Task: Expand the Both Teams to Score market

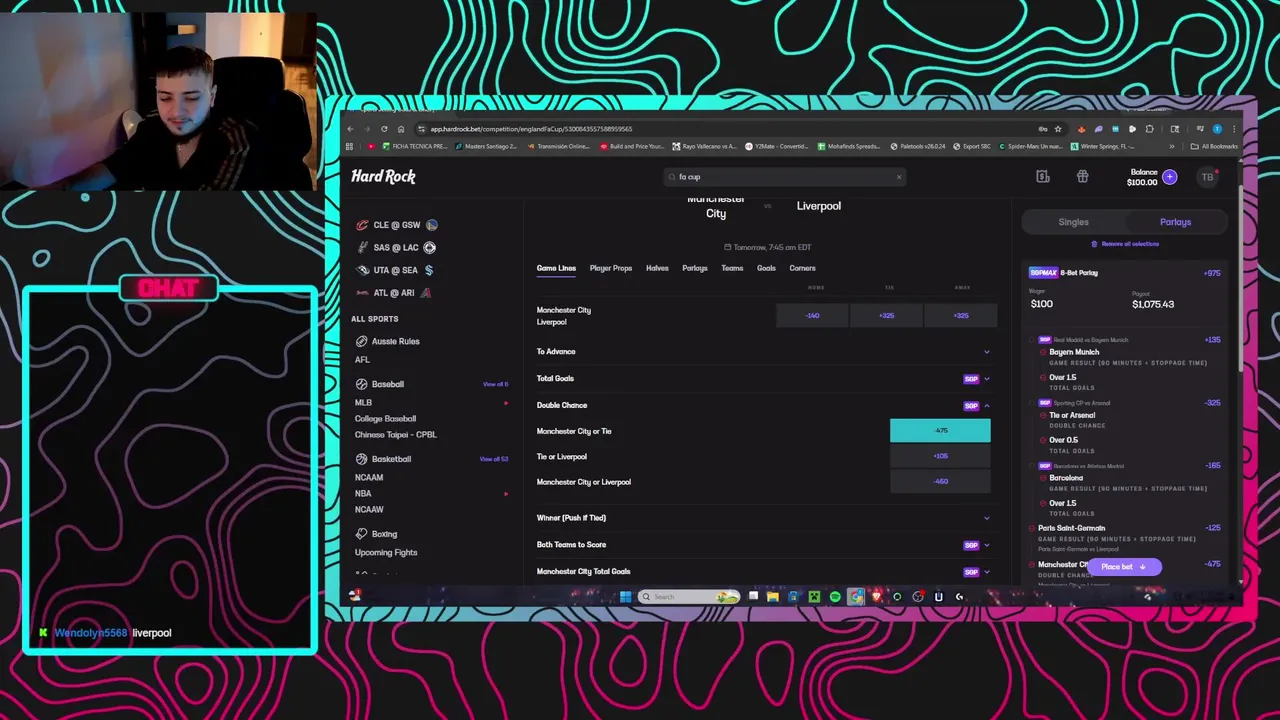Action: [x=986, y=545]
